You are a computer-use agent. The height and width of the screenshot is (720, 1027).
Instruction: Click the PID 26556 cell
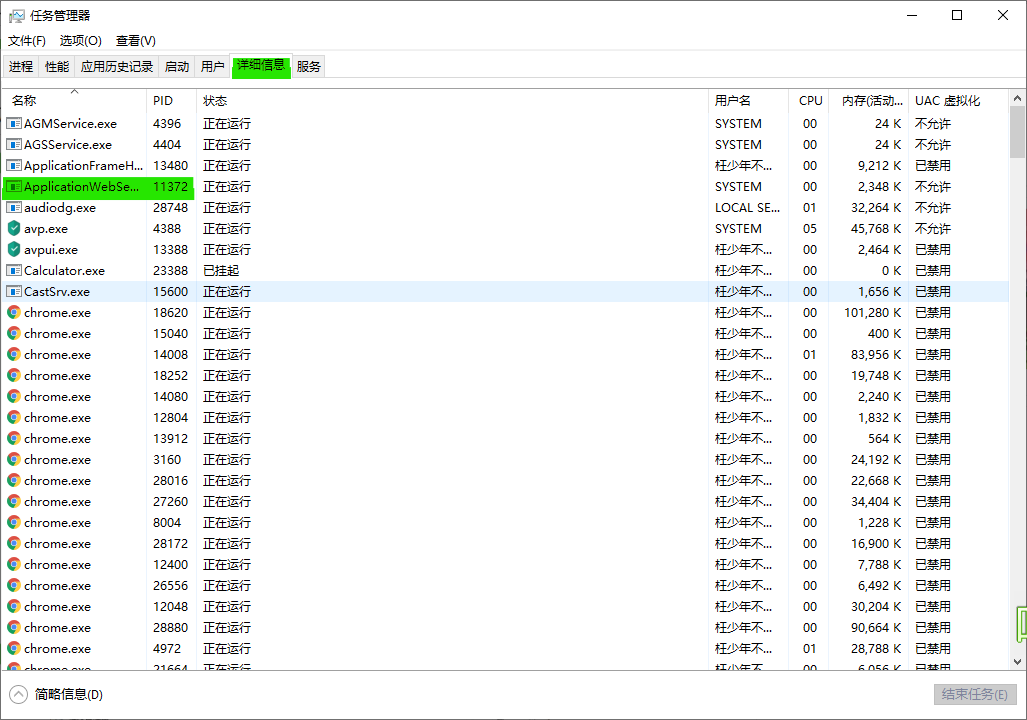(x=170, y=586)
